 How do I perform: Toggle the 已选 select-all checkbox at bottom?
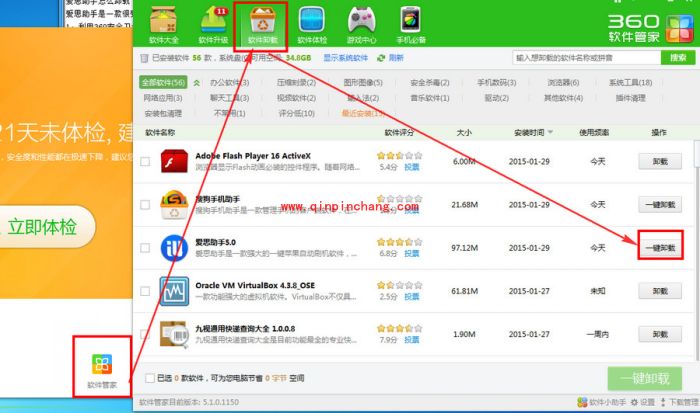(x=150, y=378)
